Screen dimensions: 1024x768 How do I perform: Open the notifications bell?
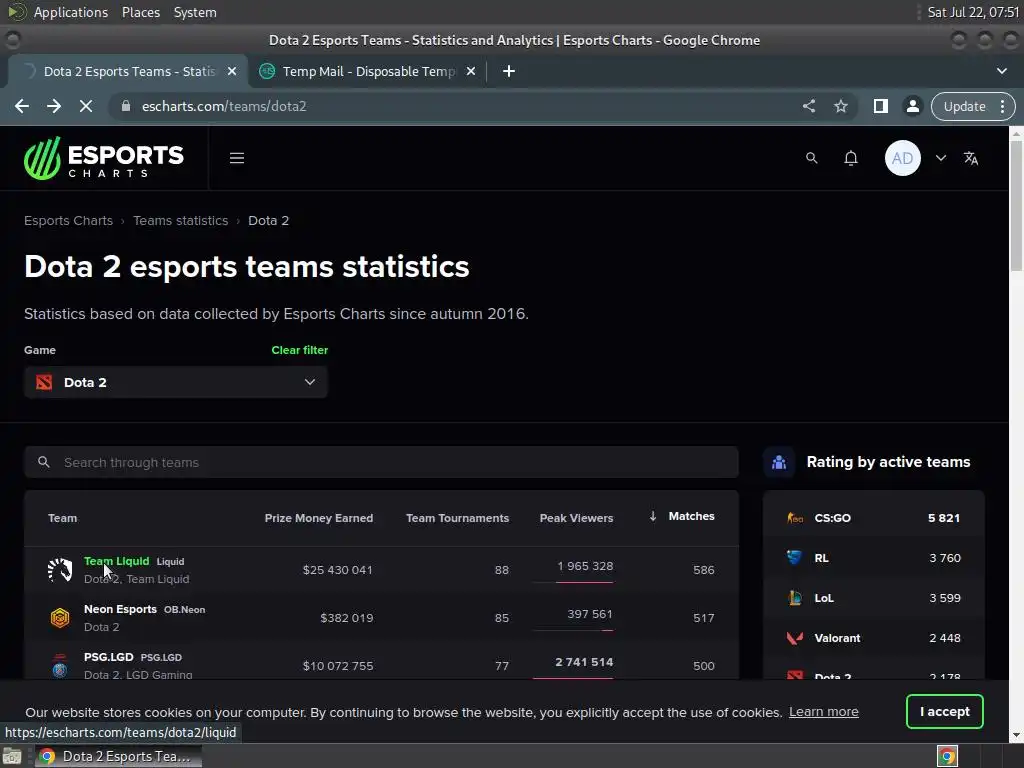(x=850, y=158)
